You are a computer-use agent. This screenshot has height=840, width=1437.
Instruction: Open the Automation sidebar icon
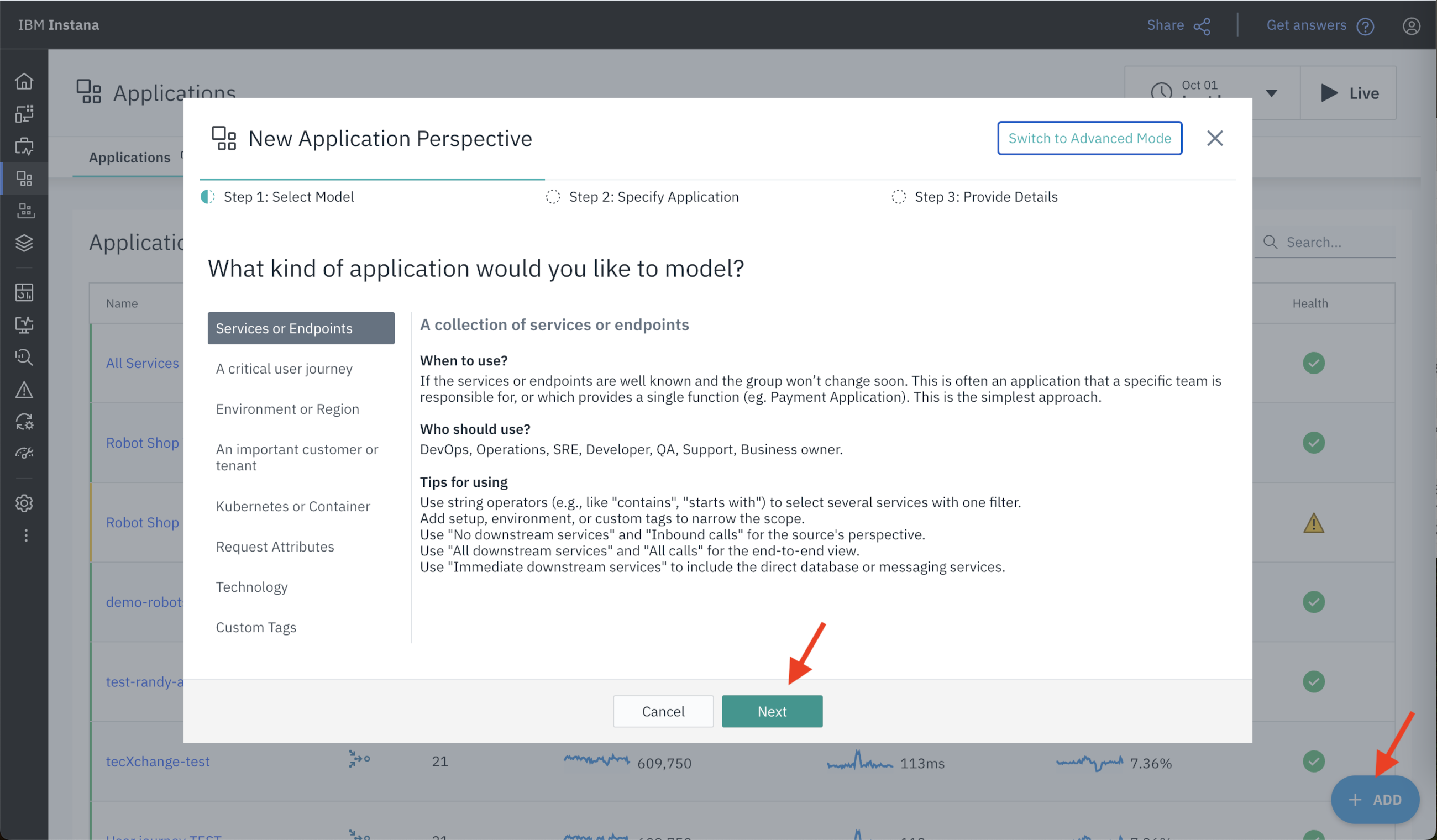click(24, 422)
